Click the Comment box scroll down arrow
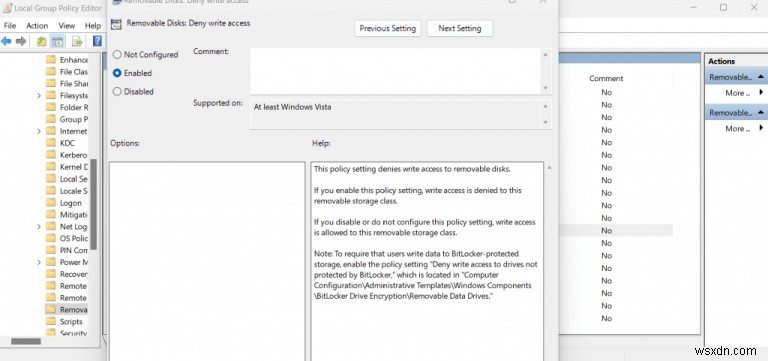The height and width of the screenshot is (361, 768). [546, 88]
